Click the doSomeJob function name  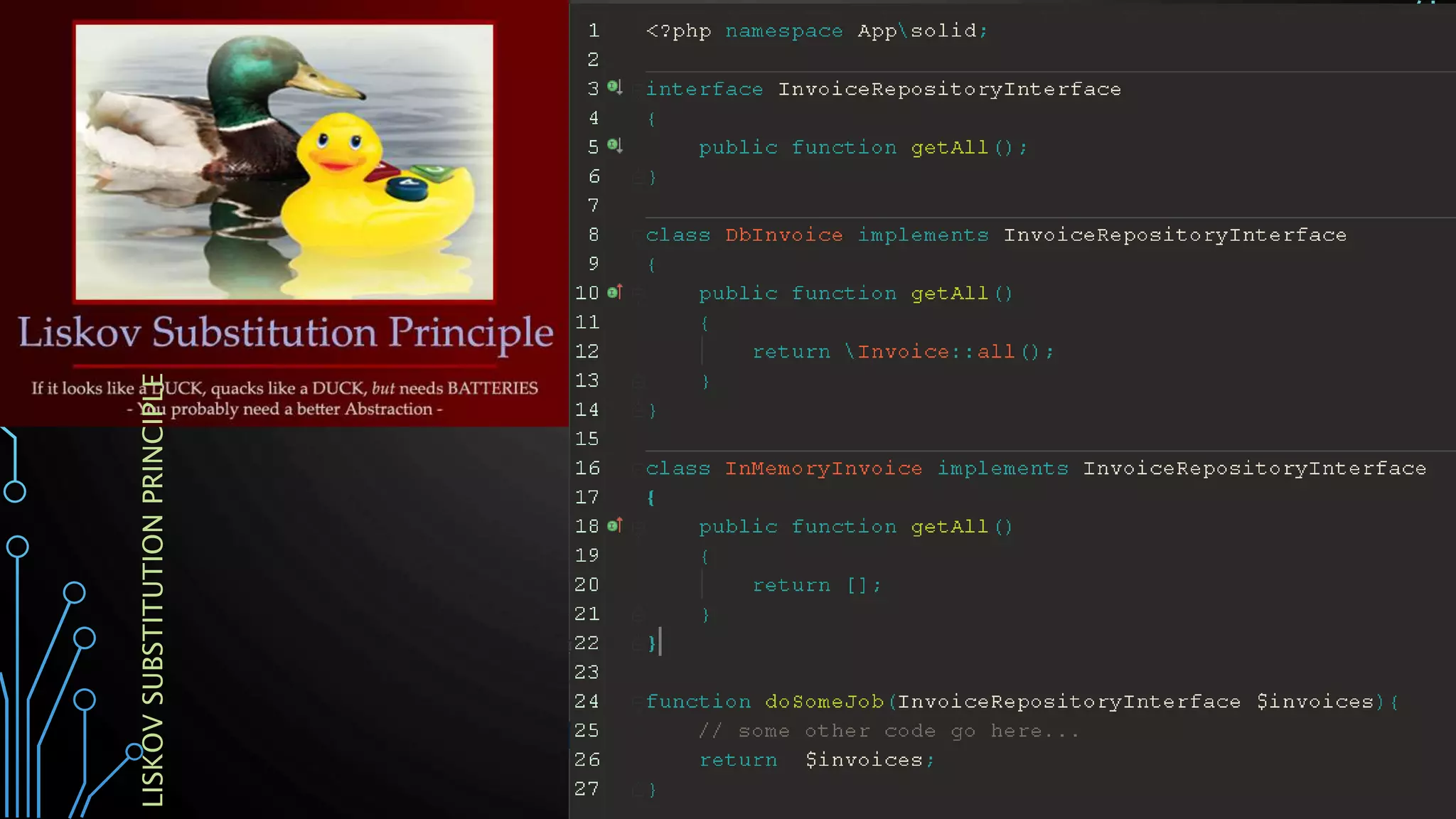tap(824, 702)
